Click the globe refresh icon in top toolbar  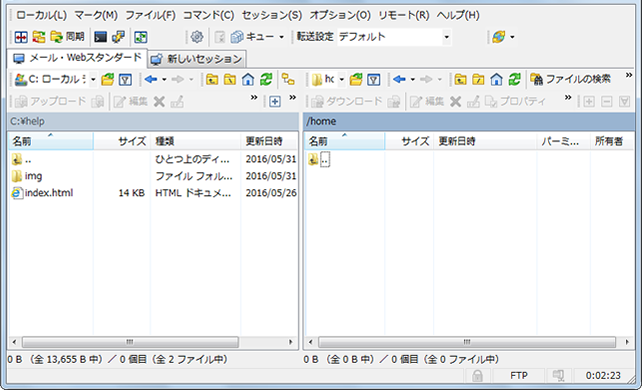498,37
